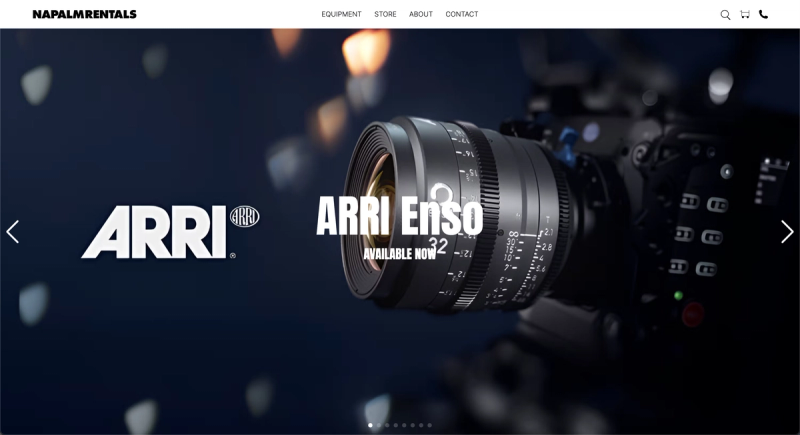Click the large ARRI brand logo
Image resolution: width=800 pixels, height=435 pixels.
pos(170,232)
